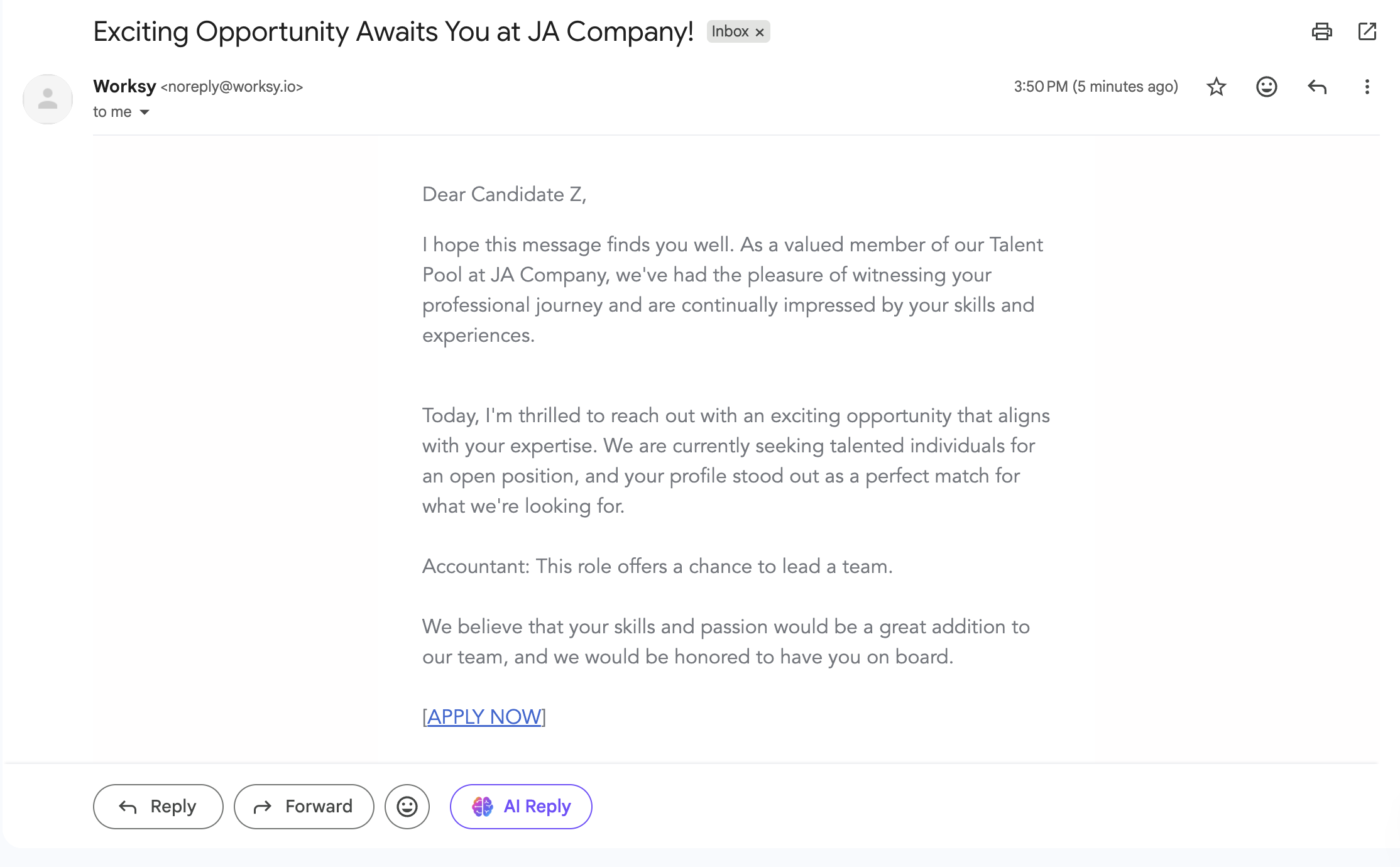
Task: Click the reply arrow beside the timestamp
Action: [x=1317, y=87]
